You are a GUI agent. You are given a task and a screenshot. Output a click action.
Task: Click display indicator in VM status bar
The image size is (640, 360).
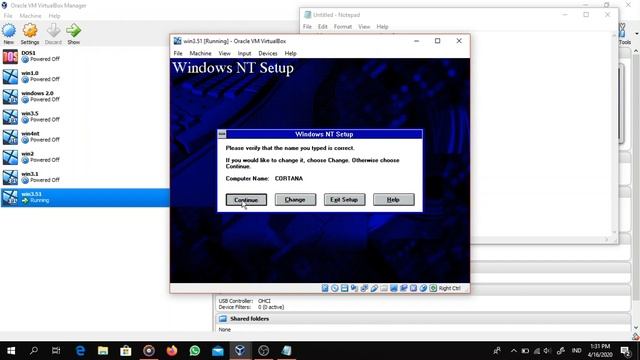(393, 288)
